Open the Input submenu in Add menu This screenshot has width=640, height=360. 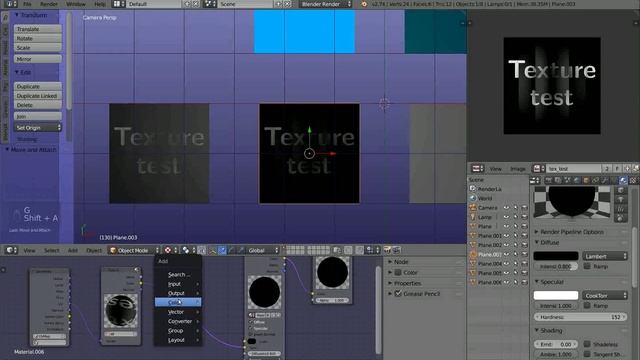178,284
